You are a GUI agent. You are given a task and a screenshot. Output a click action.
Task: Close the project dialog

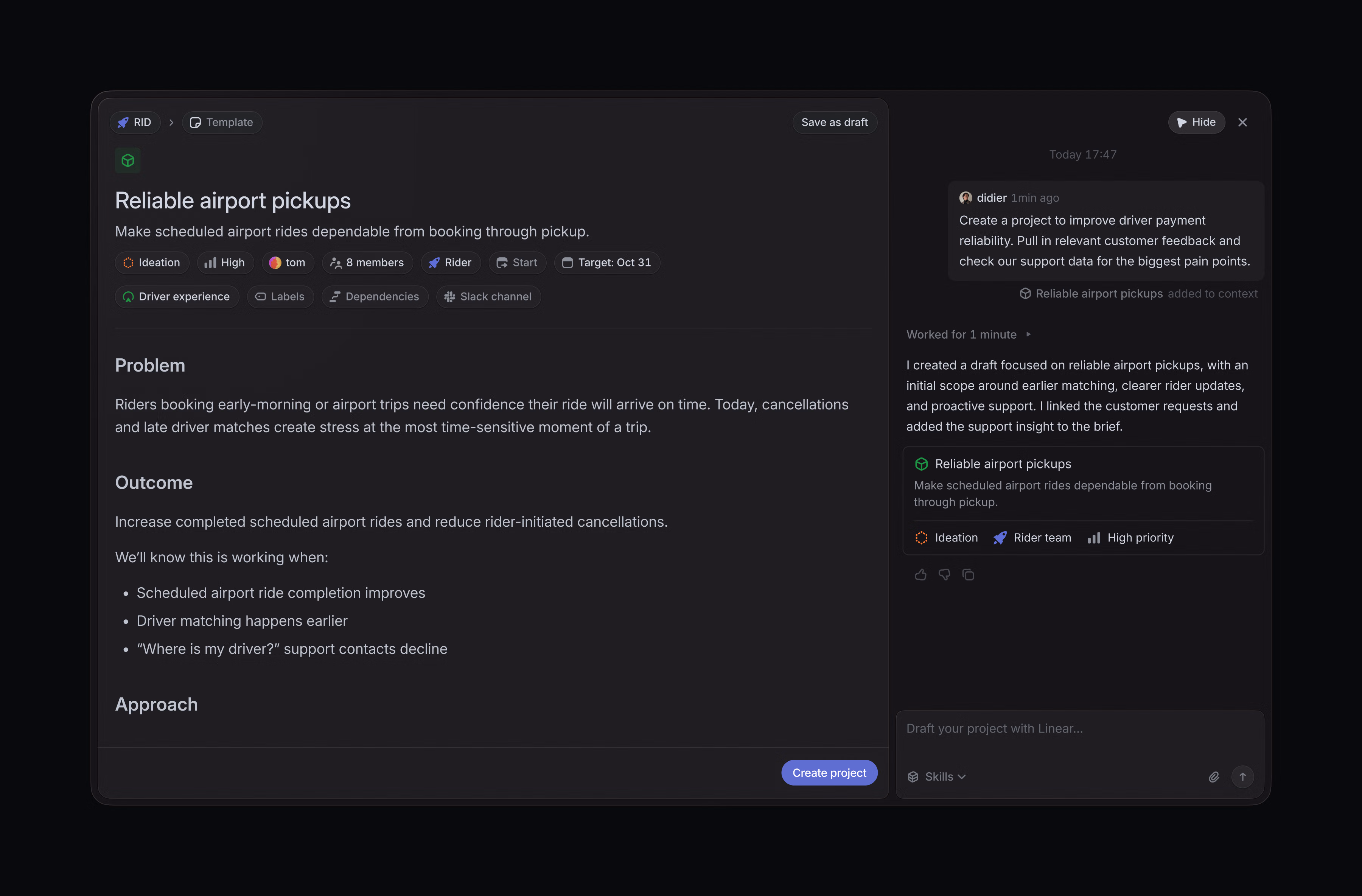click(1242, 123)
